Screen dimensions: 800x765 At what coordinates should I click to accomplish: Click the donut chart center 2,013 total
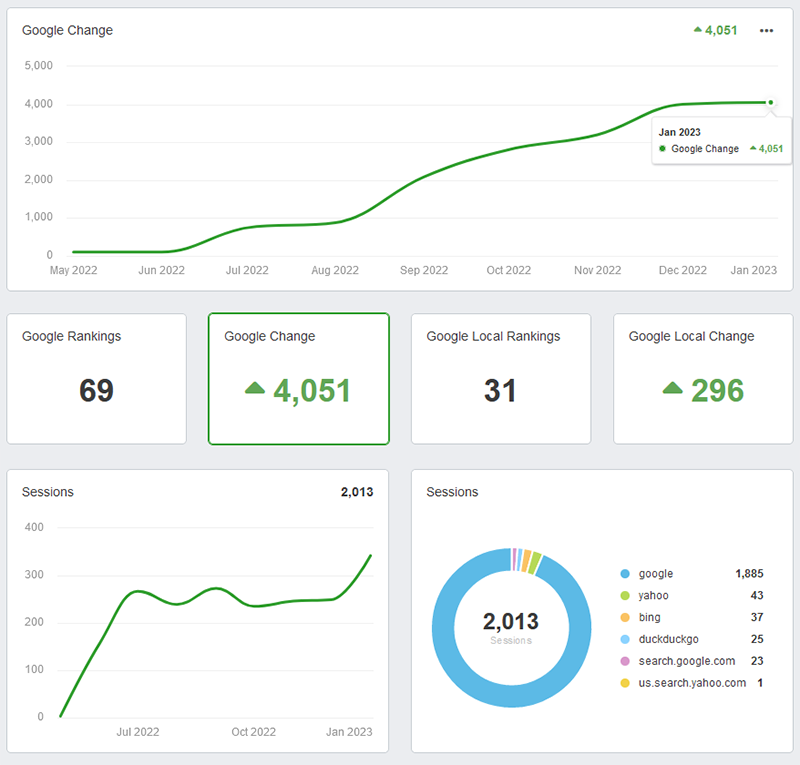click(x=511, y=623)
